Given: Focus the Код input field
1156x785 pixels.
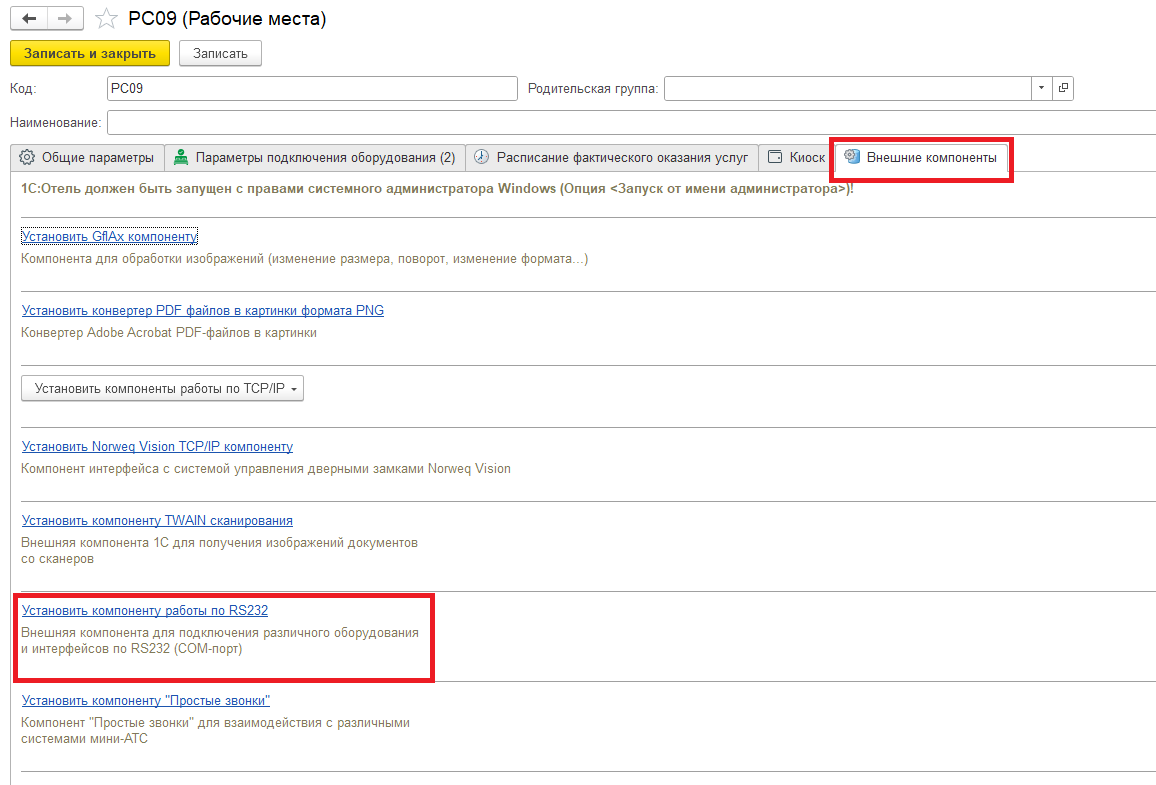Looking at the screenshot, I should 312,88.
